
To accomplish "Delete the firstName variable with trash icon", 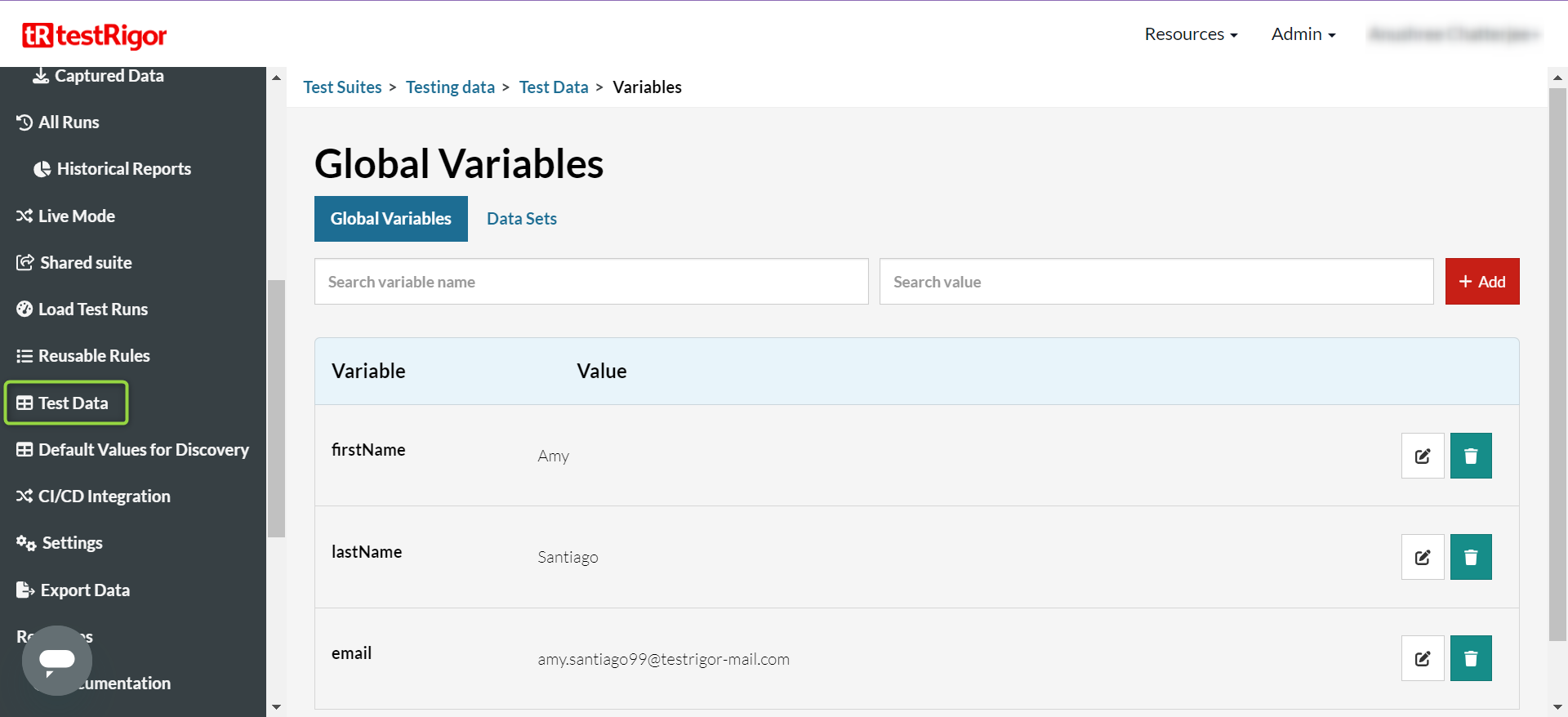I will (x=1470, y=456).
